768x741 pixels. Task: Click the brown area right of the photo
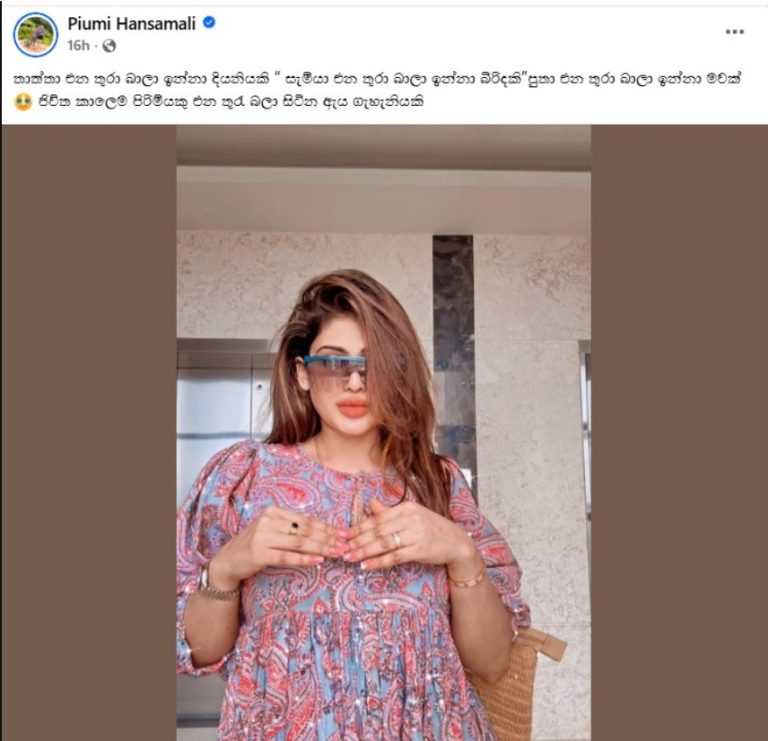679,432
